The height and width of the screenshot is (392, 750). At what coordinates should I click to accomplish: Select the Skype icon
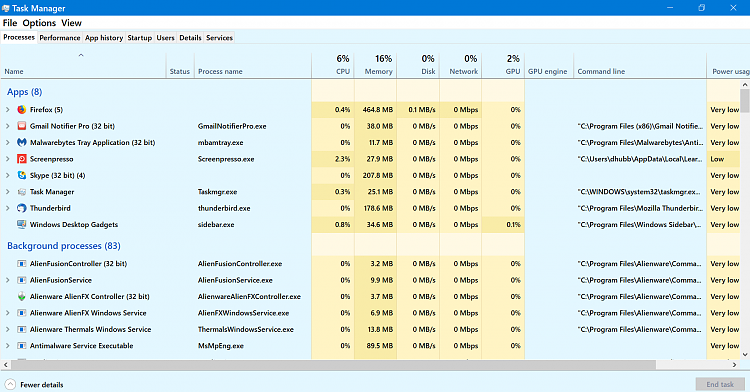point(22,175)
